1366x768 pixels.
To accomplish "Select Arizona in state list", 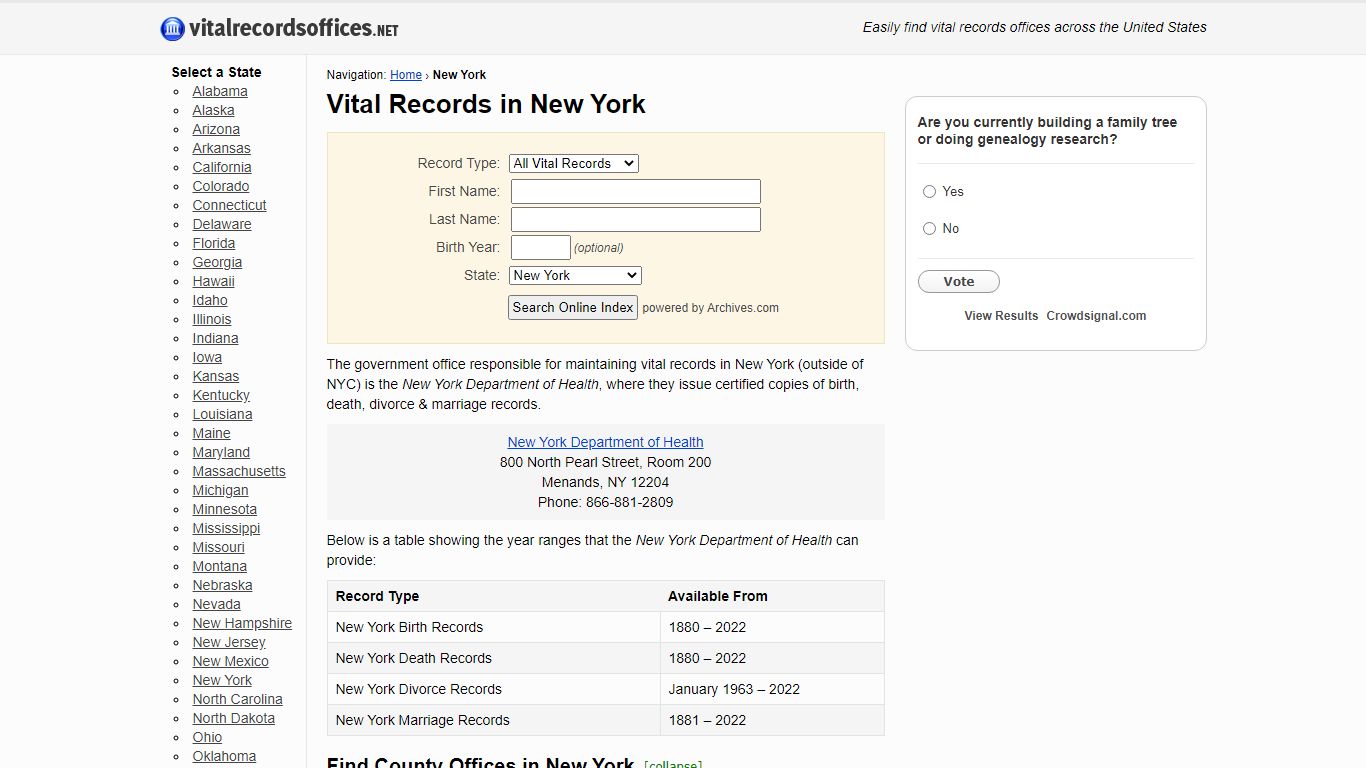I will (x=216, y=129).
